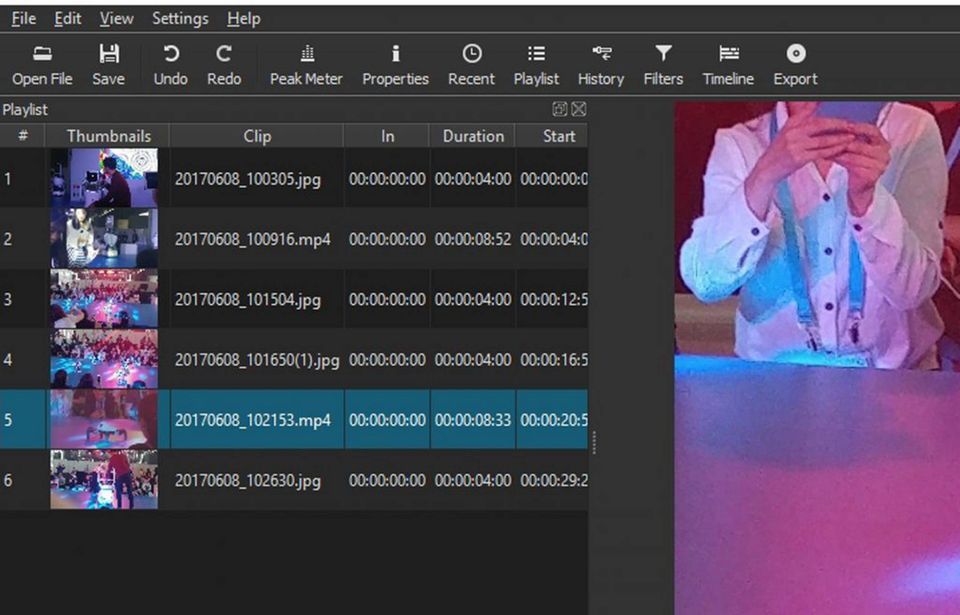This screenshot has width=960, height=615.
Task: Show the Peak Meter panel
Action: pos(306,64)
